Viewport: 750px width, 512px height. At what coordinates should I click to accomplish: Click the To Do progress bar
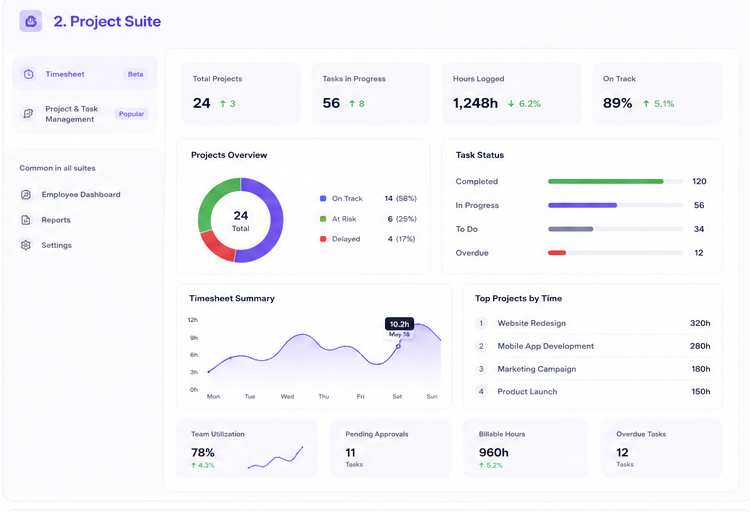615,229
